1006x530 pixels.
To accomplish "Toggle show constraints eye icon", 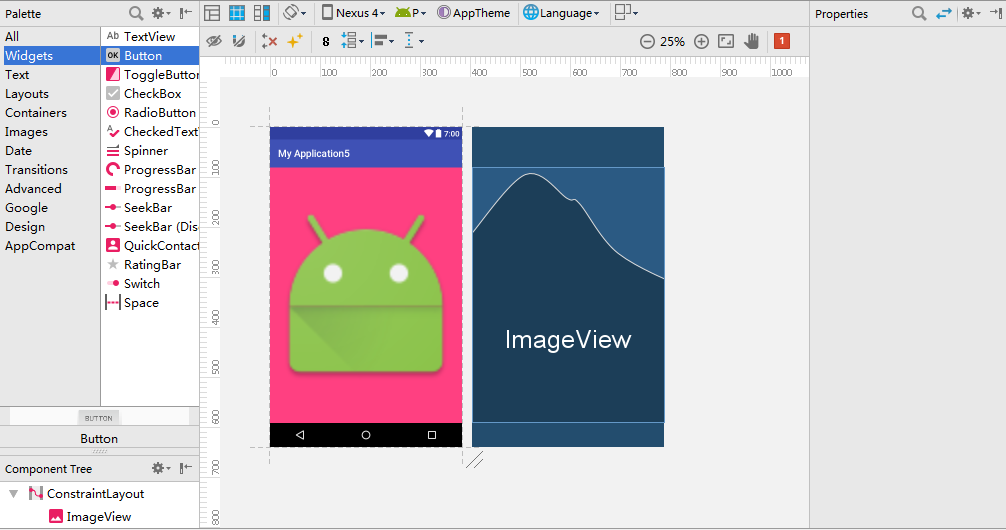I will point(214,41).
